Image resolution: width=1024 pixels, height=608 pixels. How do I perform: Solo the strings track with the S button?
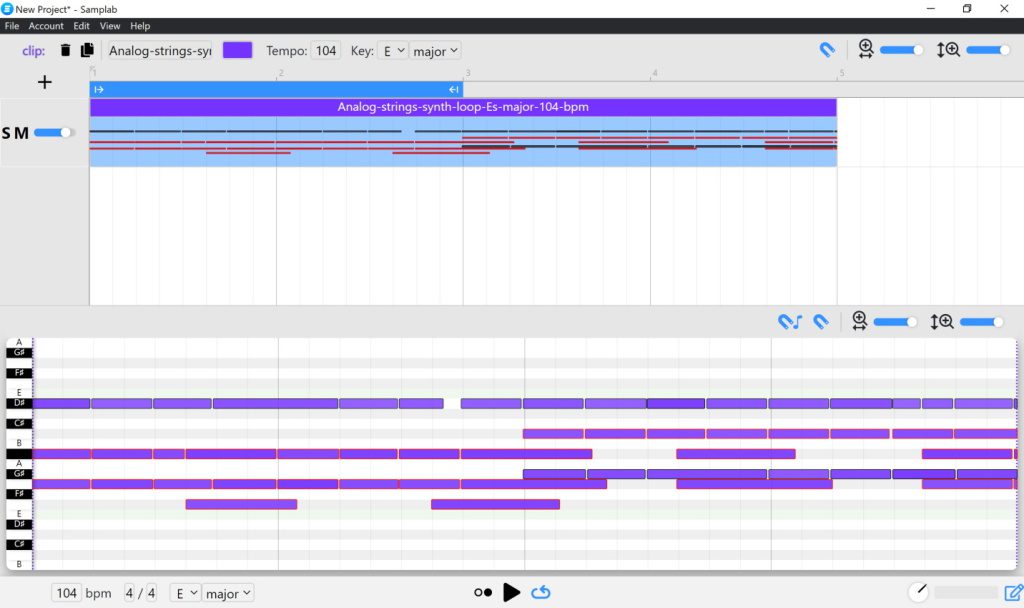point(14,132)
